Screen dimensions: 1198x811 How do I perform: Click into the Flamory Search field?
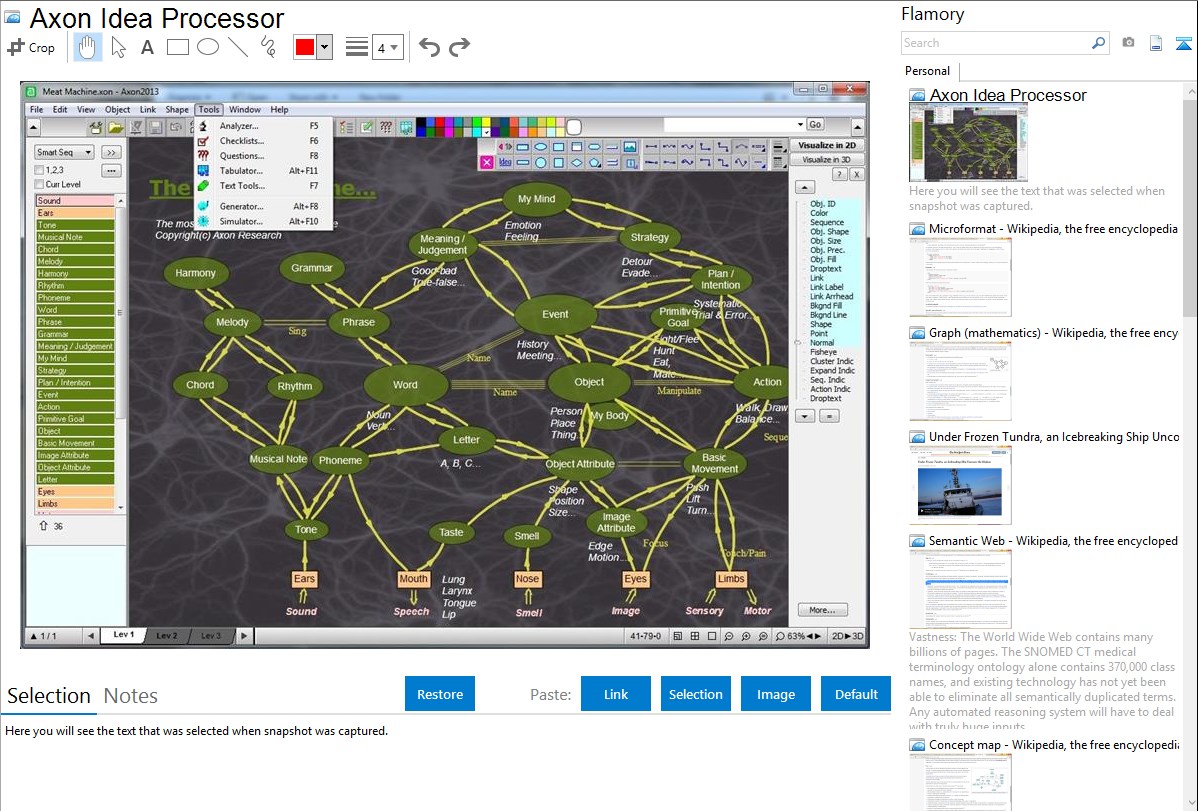click(x=995, y=43)
